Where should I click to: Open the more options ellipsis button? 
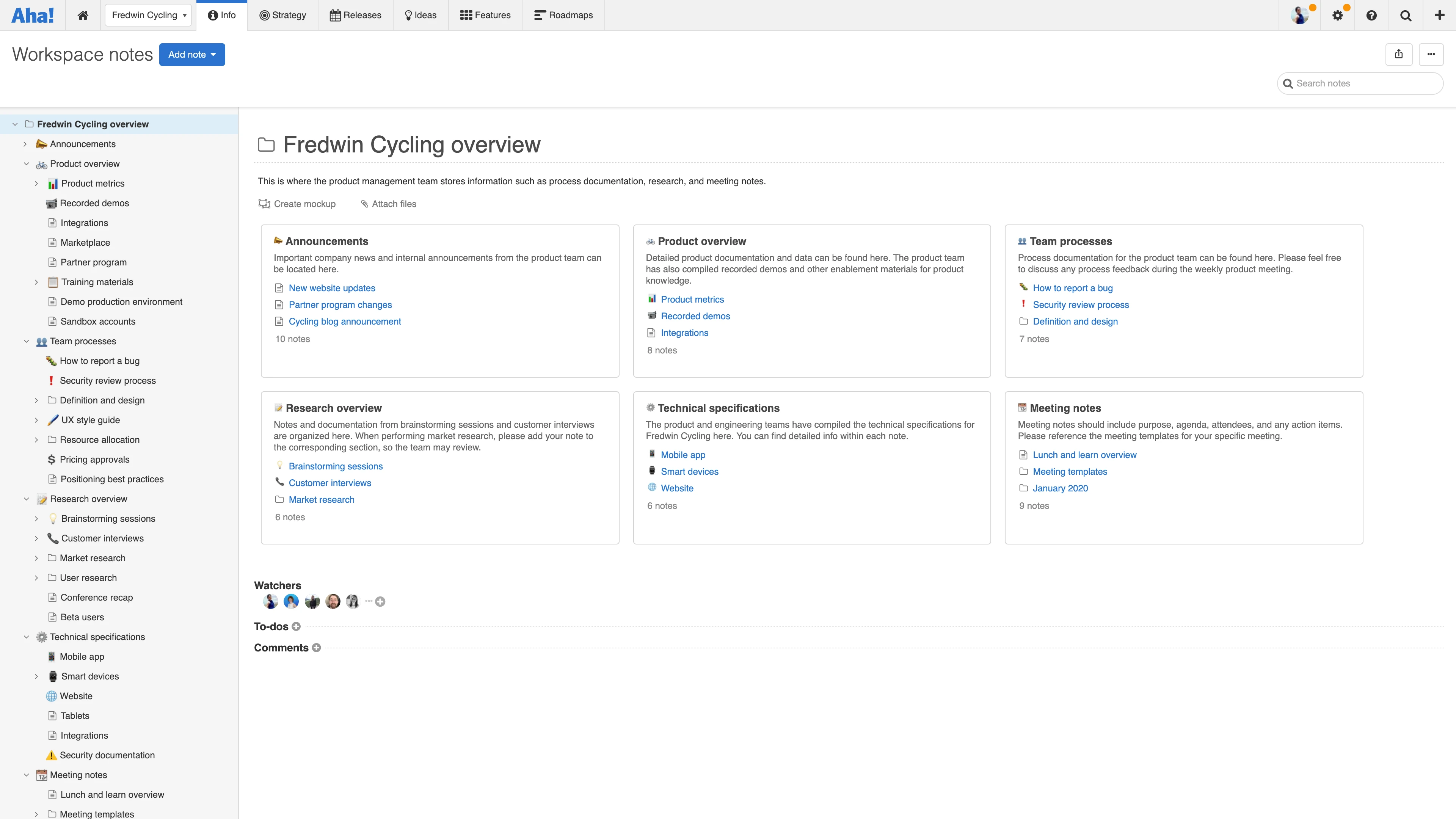[x=1431, y=54]
